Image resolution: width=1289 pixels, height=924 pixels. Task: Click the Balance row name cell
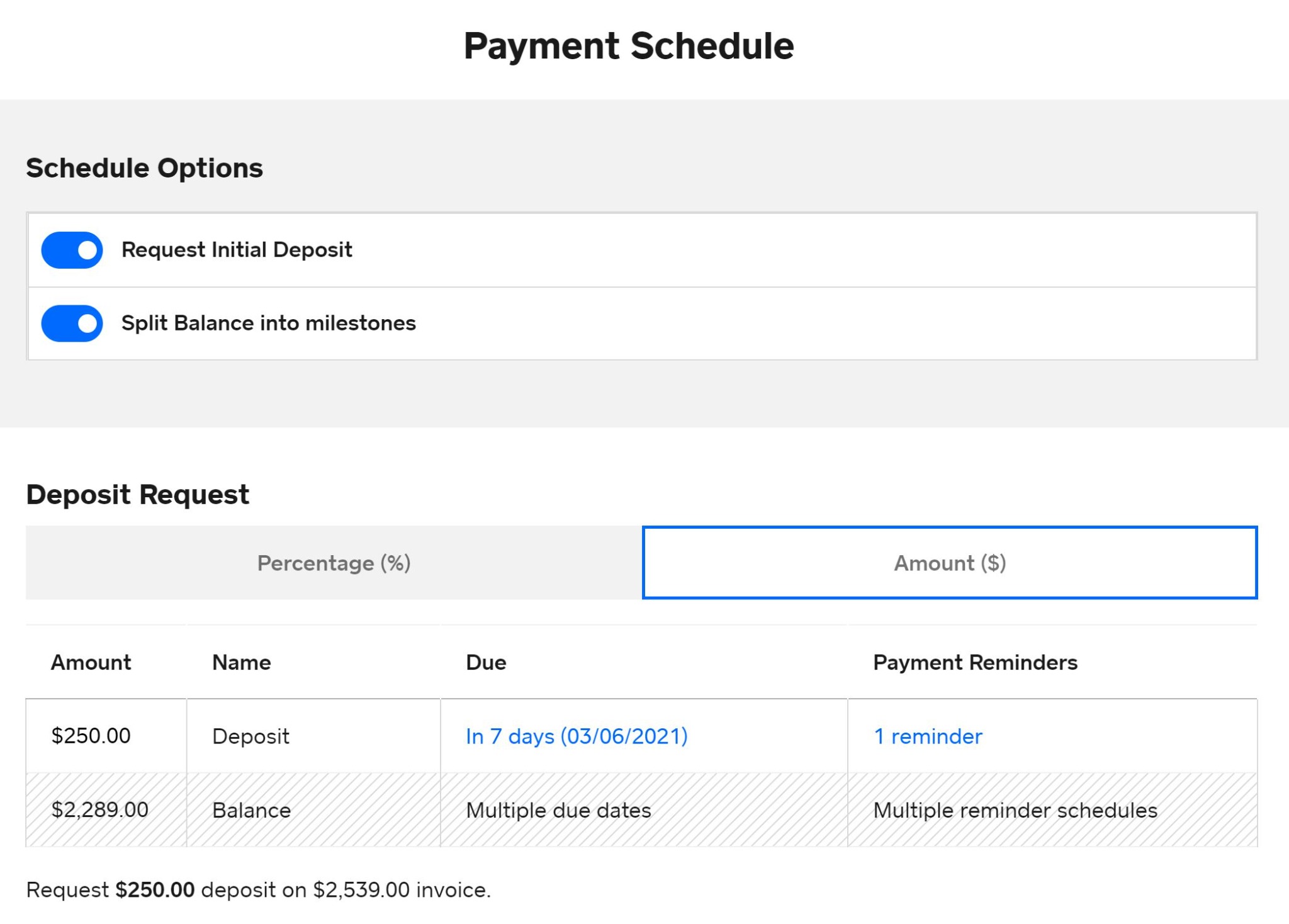pos(251,810)
